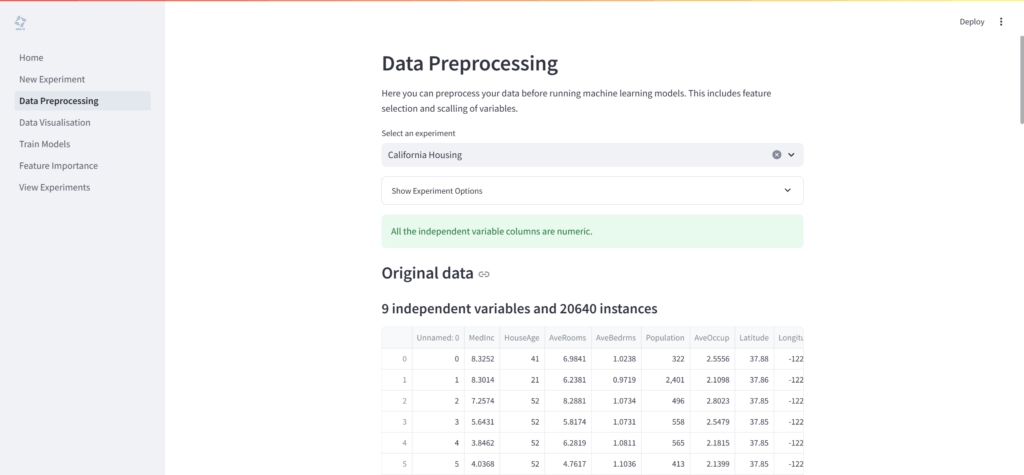Open the three-dot main menu
Image resolution: width=1024 pixels, height=475 pixels.
[x=1001, y=22]
